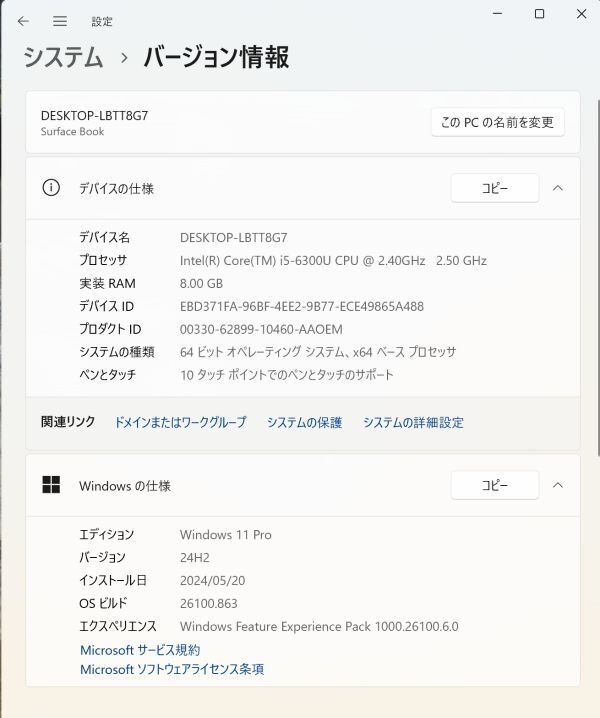
Task: Open システムの詳細設定 link
Action: click(413, 422)
